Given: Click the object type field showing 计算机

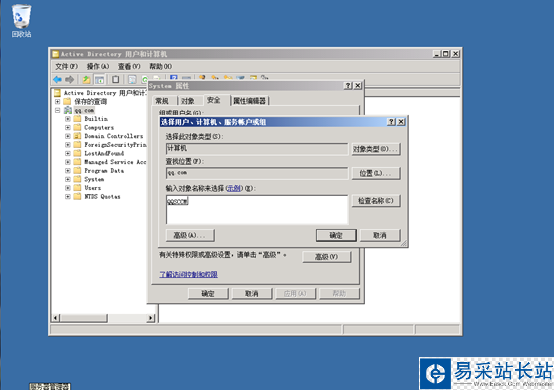Looking at the screenshot, I should tap(257, 149).
